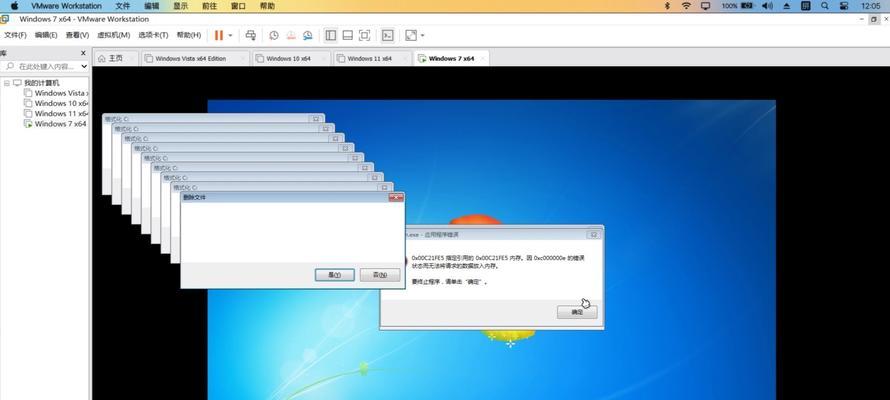Click the 删除文件 dialog title text
Image resolution: width=890 pixels, height=400 pixels.
(x=194, y=197)
